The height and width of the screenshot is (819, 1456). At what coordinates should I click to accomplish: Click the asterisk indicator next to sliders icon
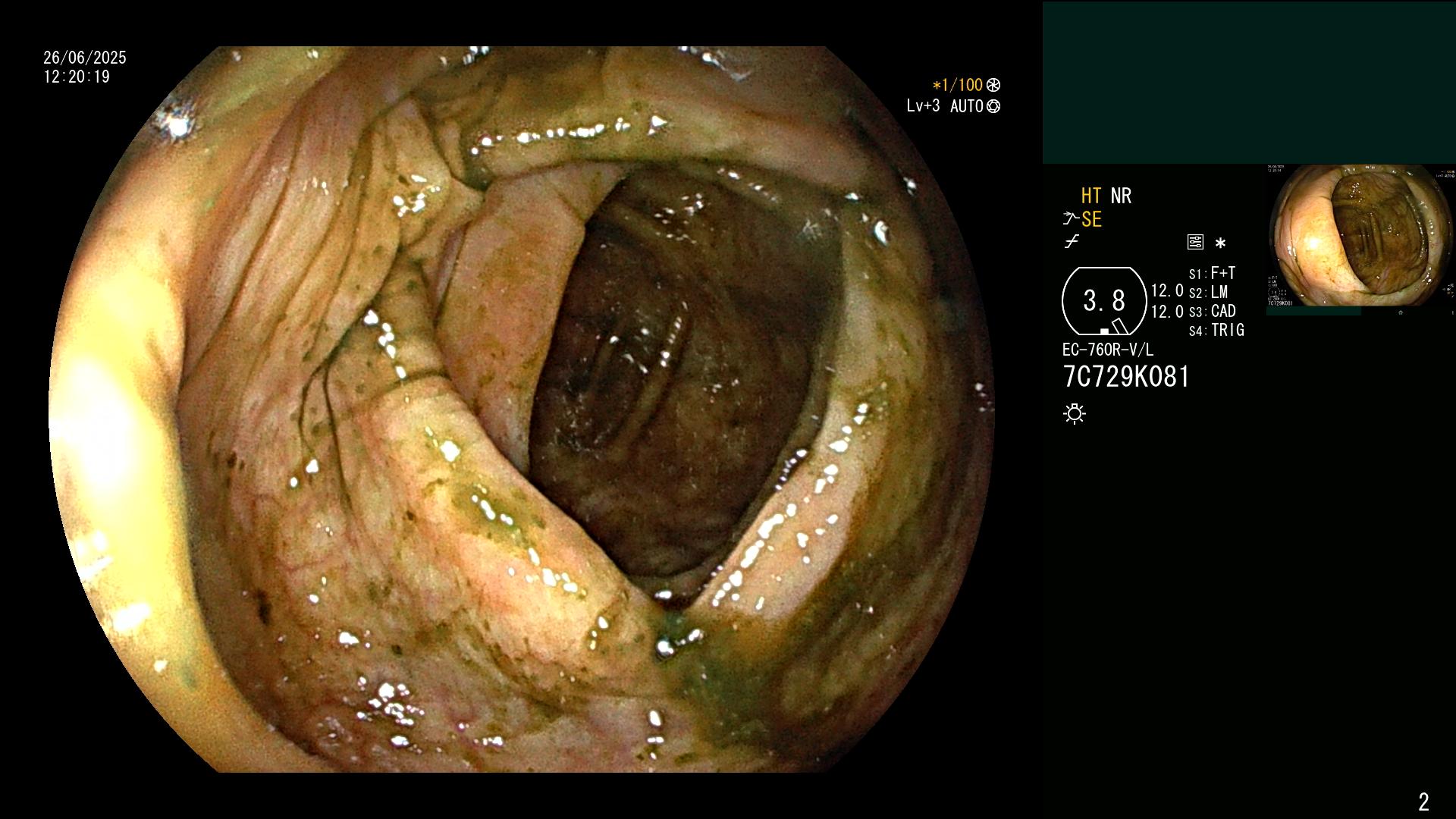pyautogui.click(x=1220, y=243)
